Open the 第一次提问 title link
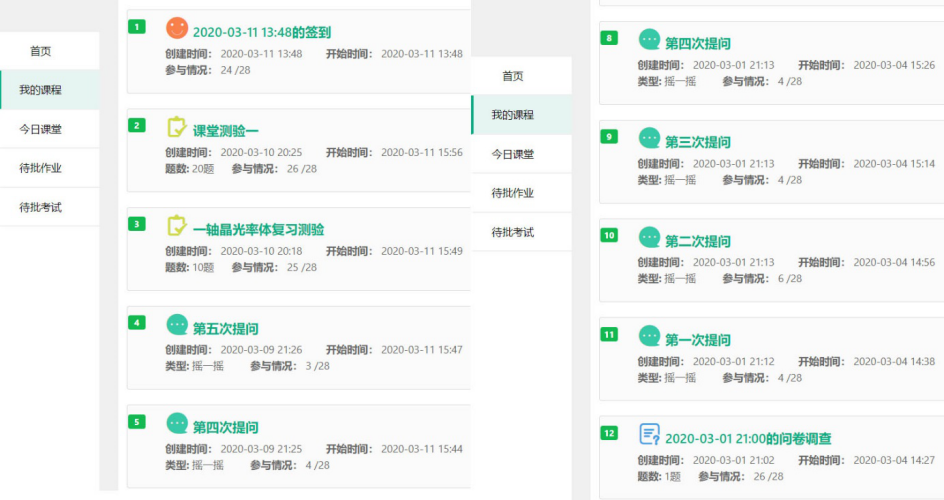 click(698, 340)
